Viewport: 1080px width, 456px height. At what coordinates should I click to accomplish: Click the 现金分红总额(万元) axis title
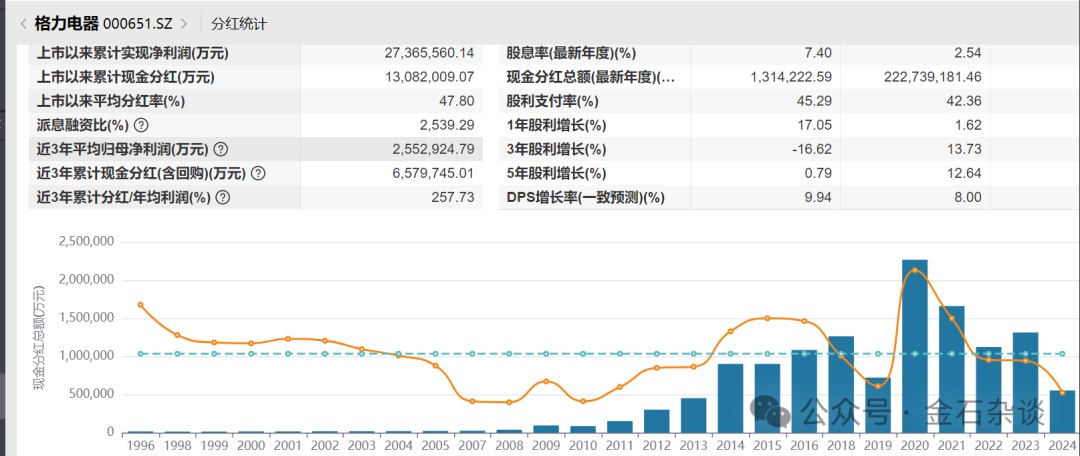coord(39,337)
